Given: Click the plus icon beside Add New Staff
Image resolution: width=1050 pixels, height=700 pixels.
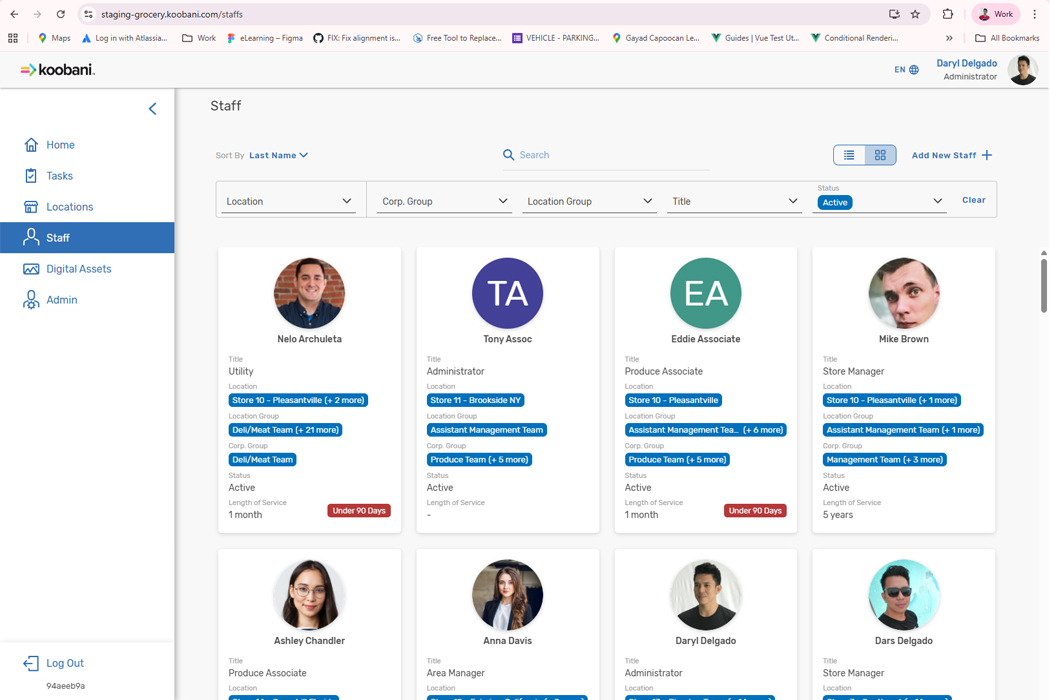Looking at the screenshot, I should [x=987, y=155].
